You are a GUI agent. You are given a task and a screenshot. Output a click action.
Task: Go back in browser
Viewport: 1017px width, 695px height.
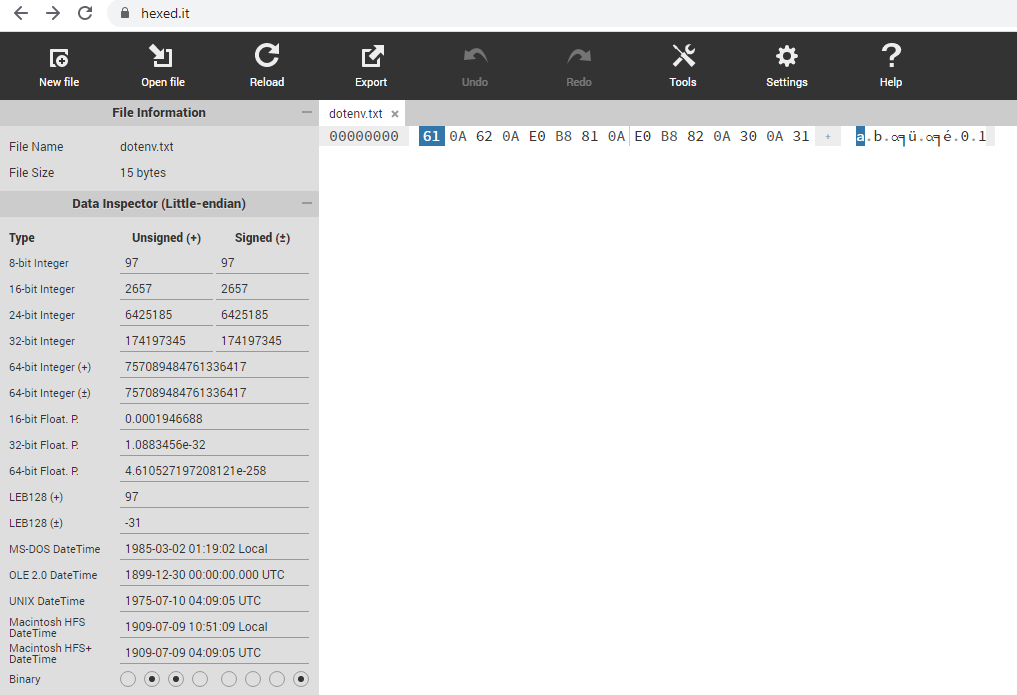21,13
